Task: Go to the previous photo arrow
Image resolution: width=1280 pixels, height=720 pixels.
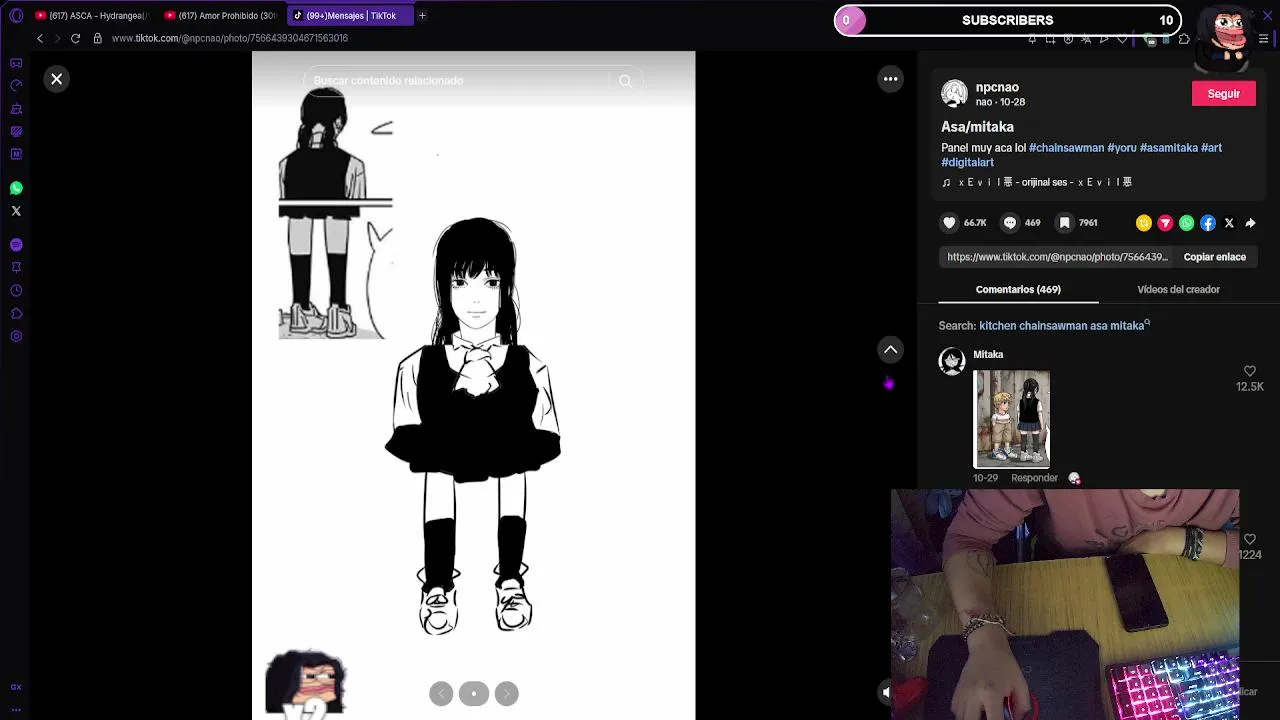Action: pyautogui.click(x=441, y=694)
